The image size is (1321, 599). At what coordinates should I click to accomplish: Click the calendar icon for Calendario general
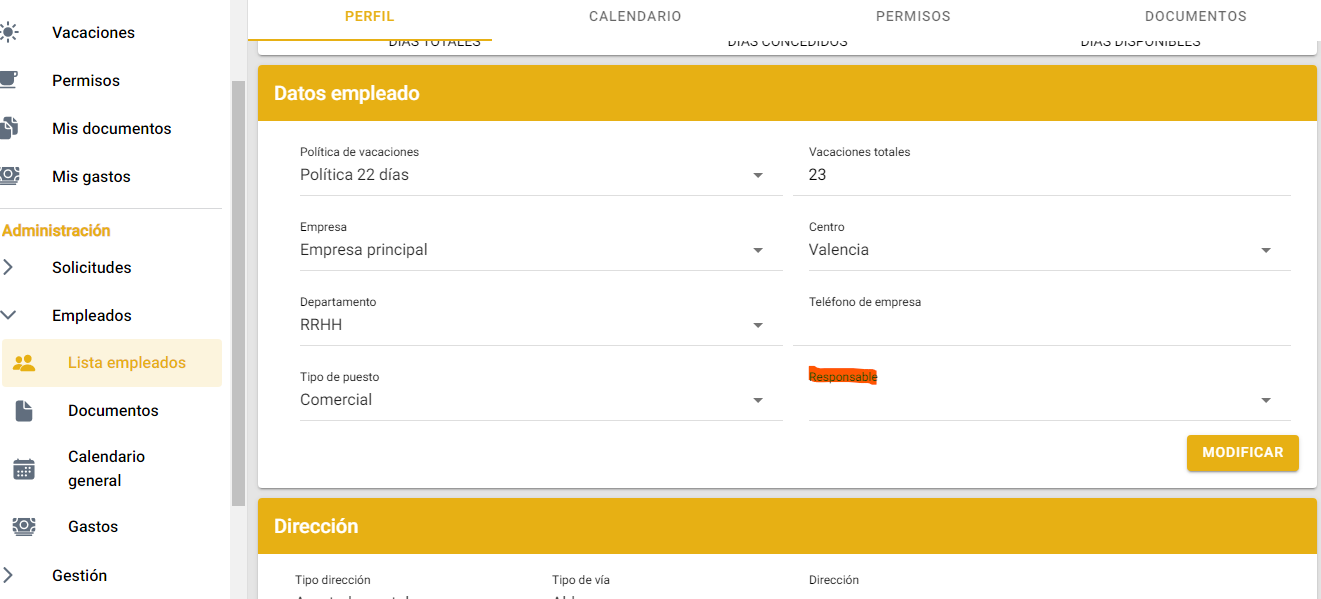24,468
